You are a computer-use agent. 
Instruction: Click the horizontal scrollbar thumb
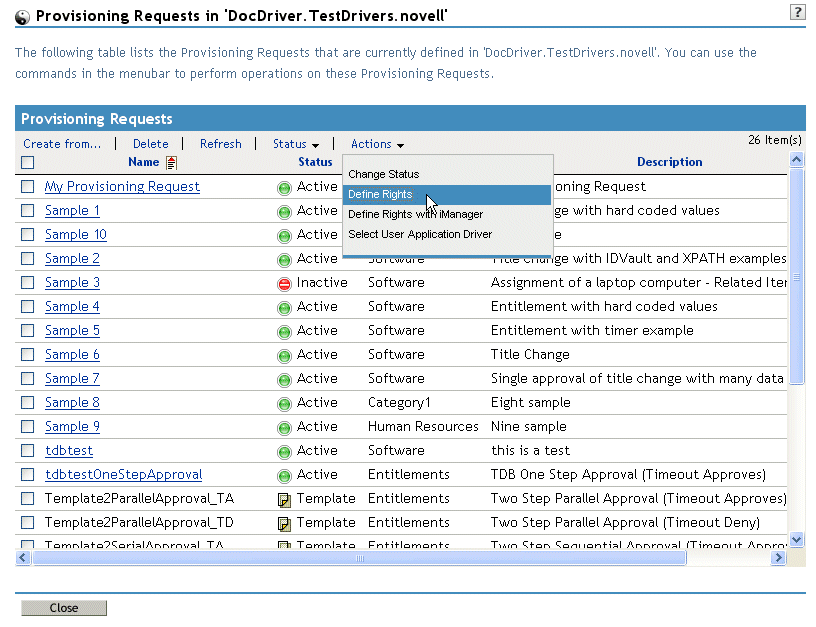point(360,558)
